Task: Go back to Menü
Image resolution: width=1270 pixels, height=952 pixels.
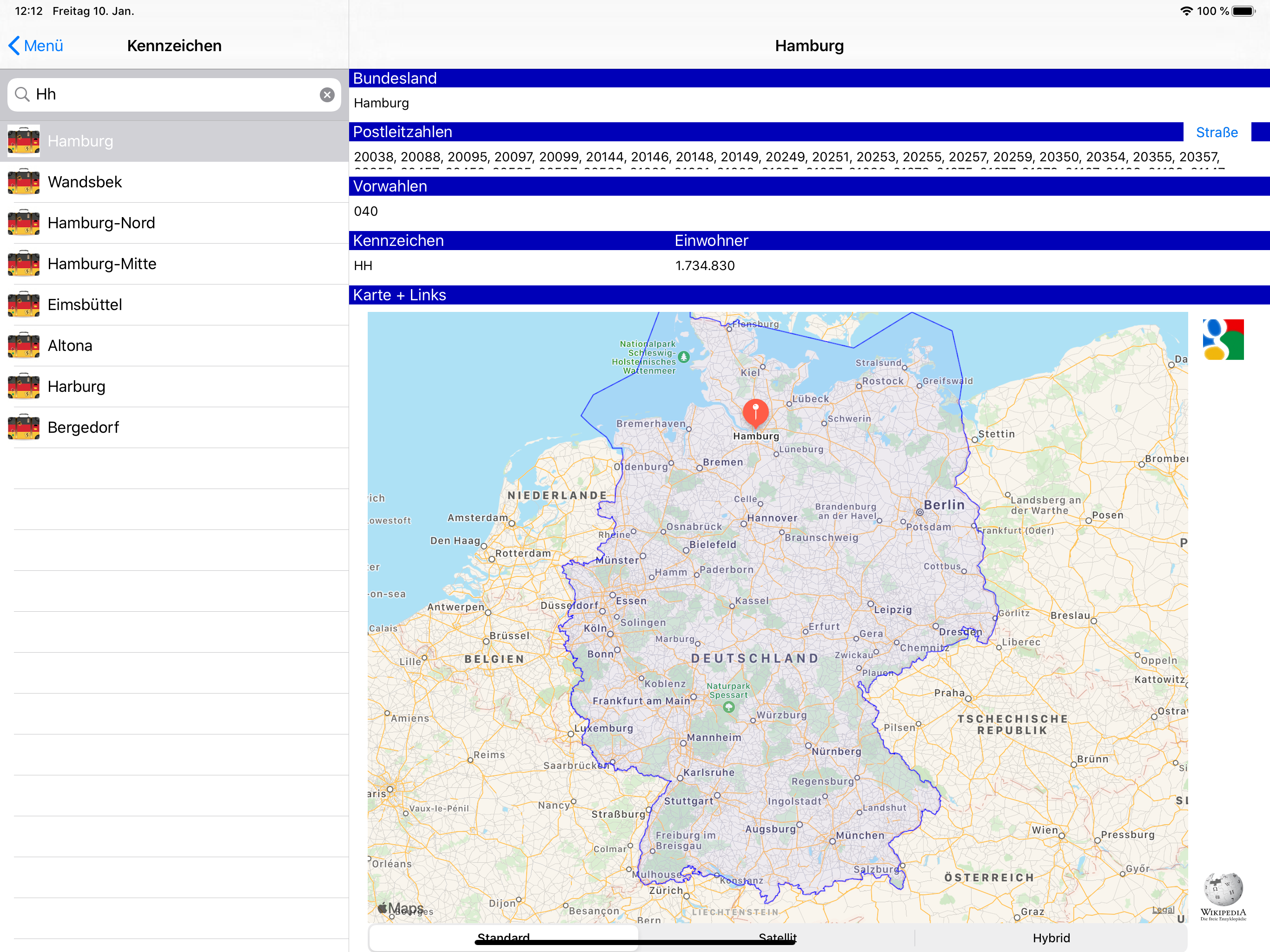Action: [x=36, y=46]
